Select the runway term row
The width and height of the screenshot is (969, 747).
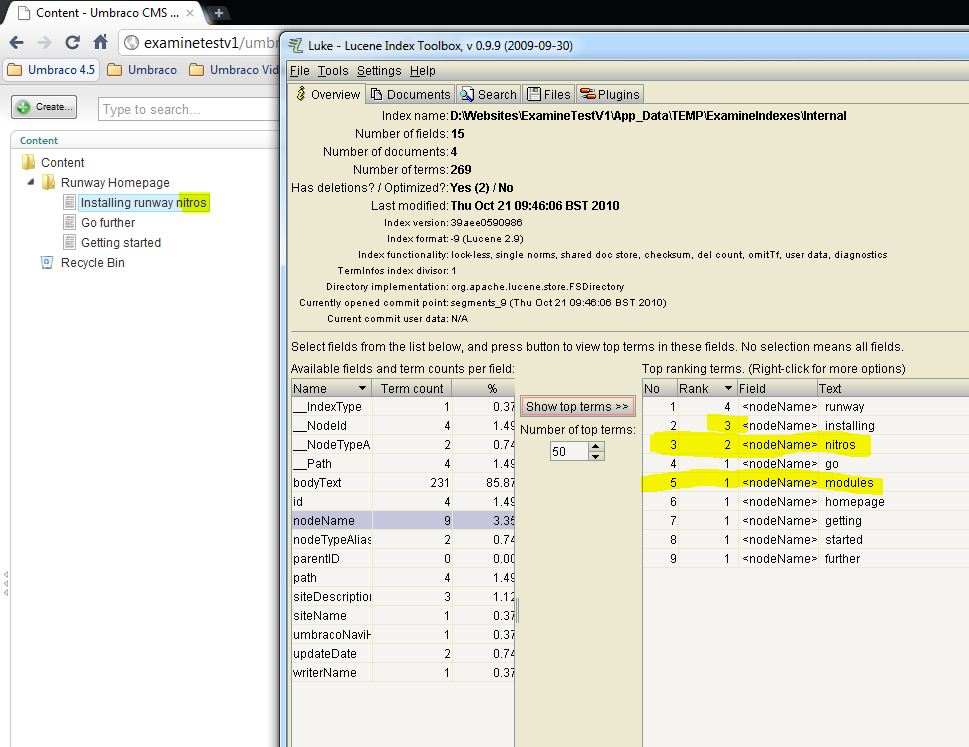tap(805, 407)
